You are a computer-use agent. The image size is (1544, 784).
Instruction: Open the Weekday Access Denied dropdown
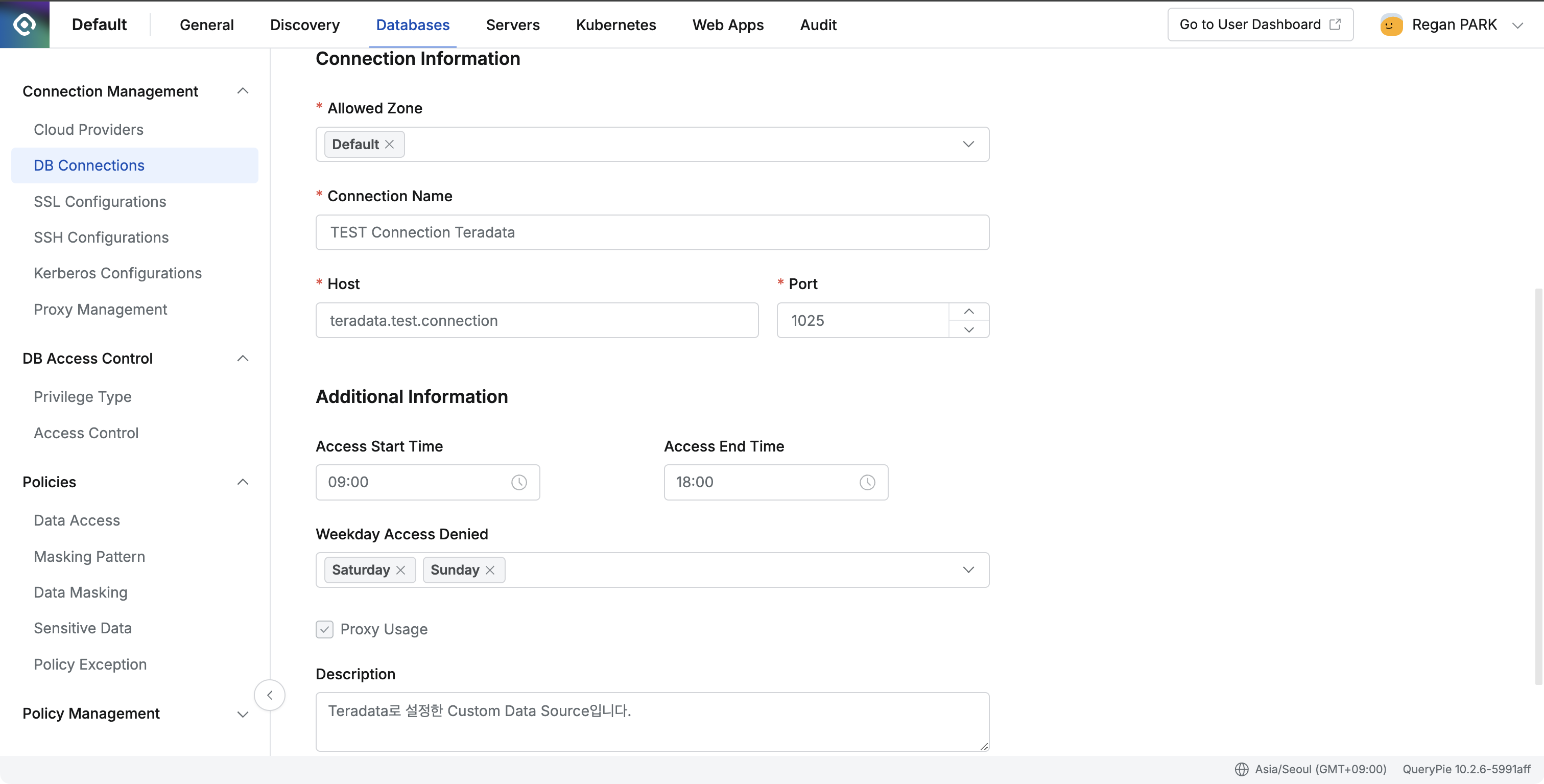coord(968,570)
